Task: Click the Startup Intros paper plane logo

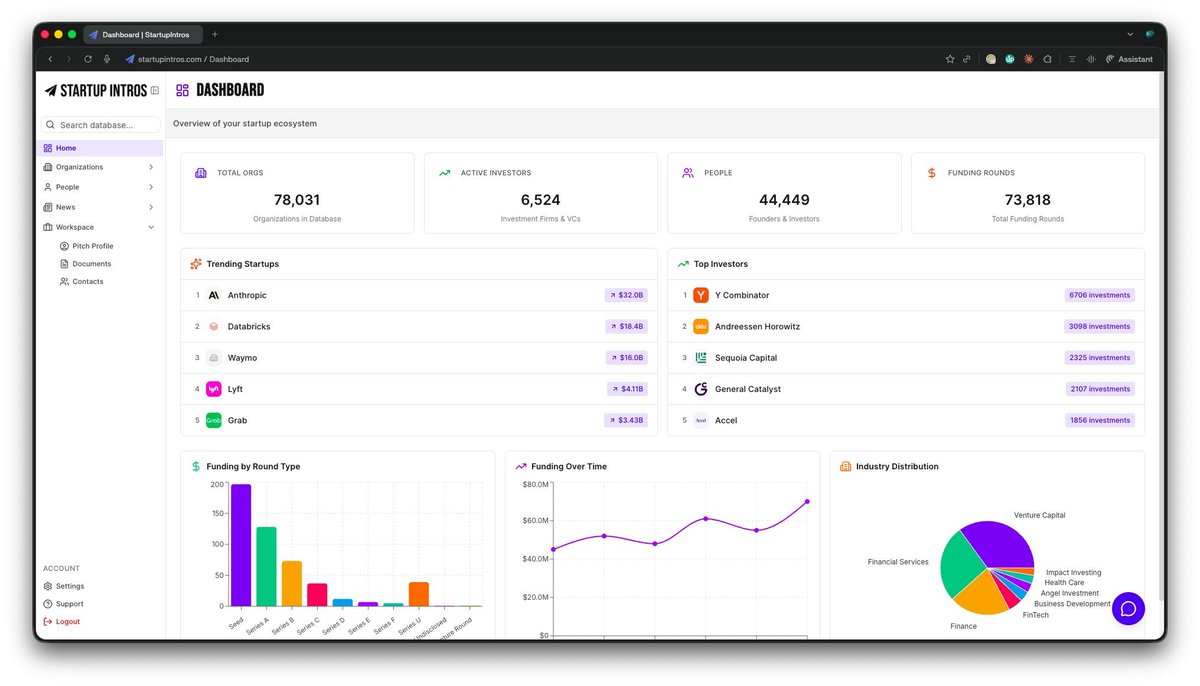Action: tap(50, 90)
